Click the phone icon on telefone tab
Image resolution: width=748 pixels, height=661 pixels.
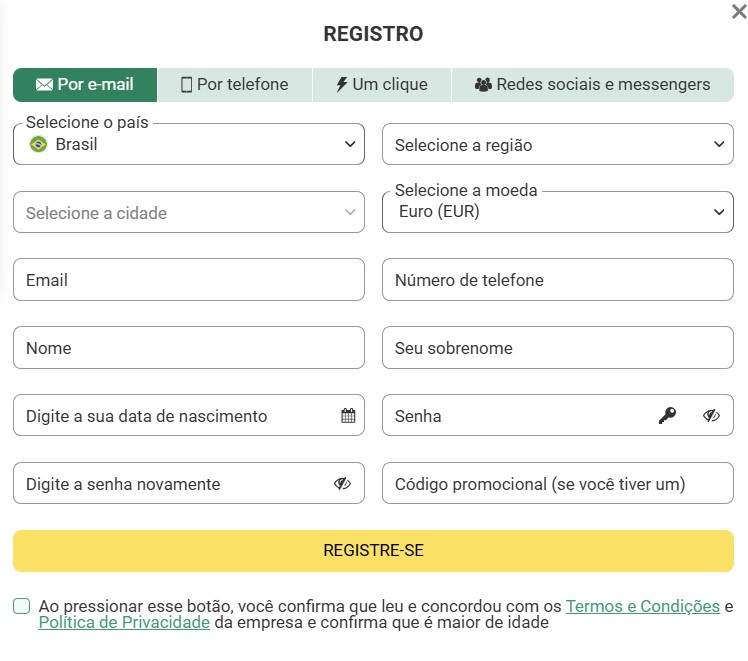(186, 85)
